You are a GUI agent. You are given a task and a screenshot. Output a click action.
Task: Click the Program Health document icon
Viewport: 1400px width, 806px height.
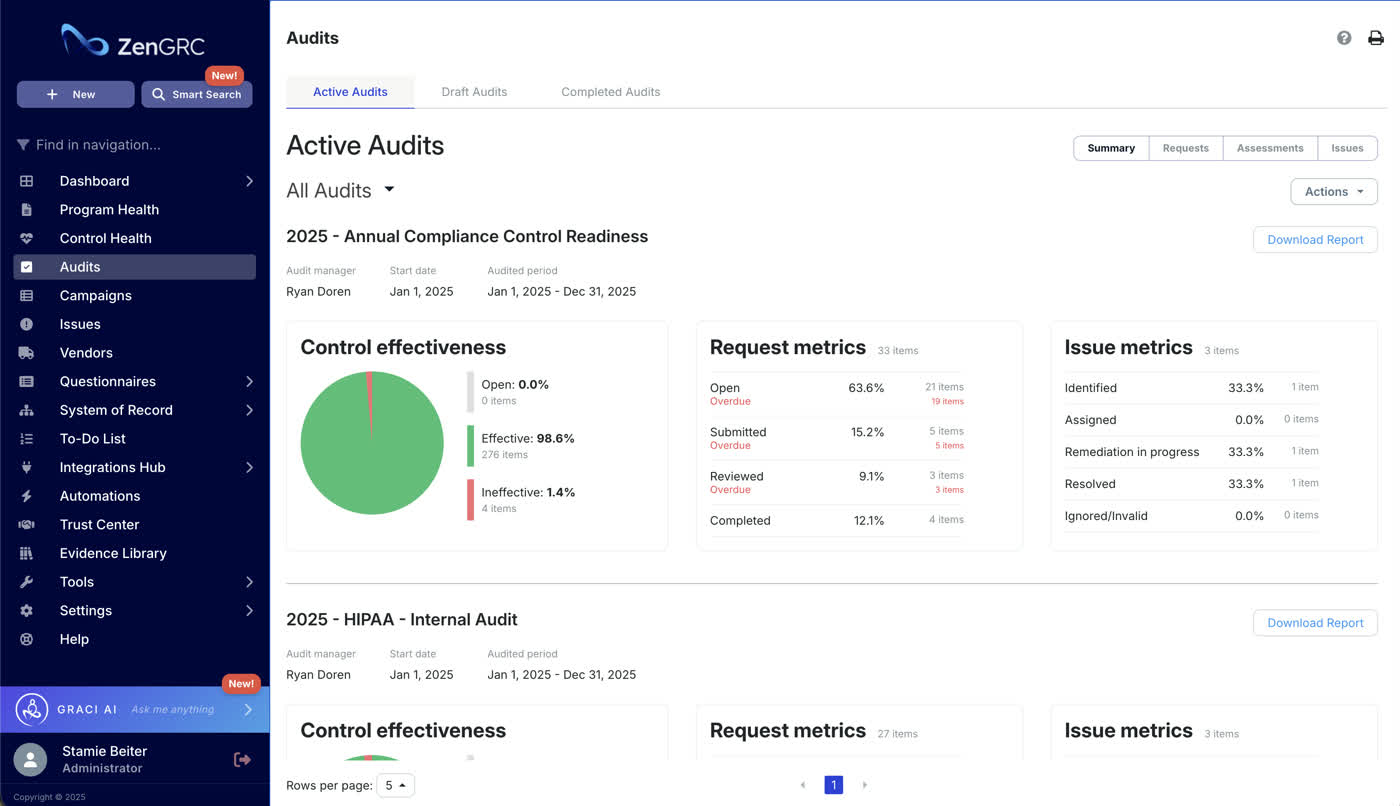27,210
